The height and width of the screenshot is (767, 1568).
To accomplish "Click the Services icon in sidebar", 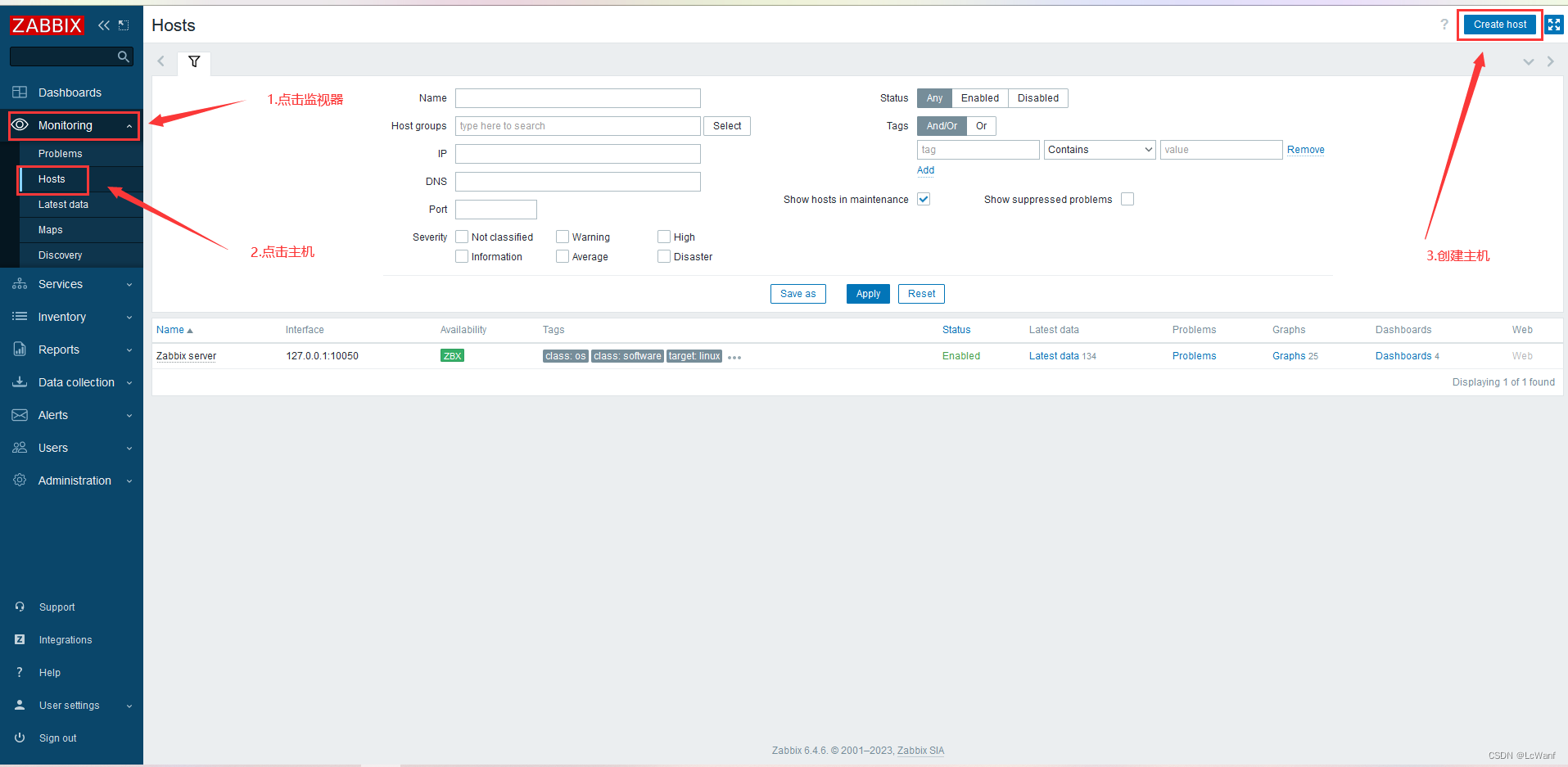I will click(x=20, y=284).
